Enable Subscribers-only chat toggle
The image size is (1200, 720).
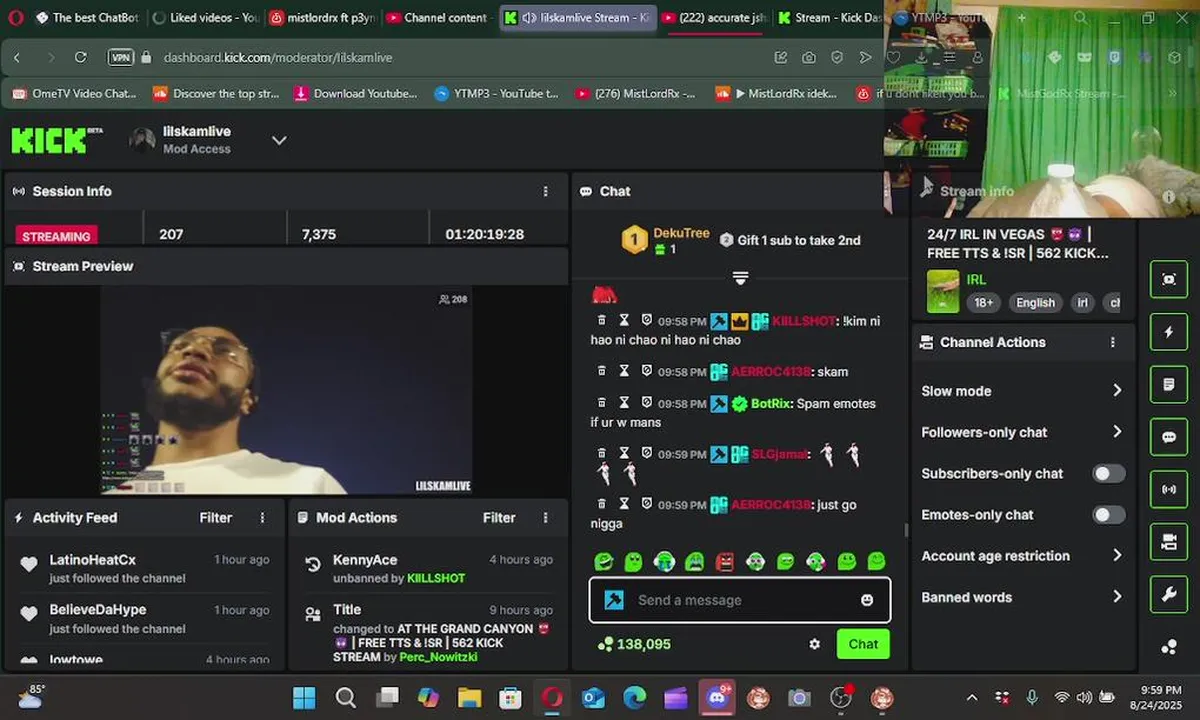1109,473
